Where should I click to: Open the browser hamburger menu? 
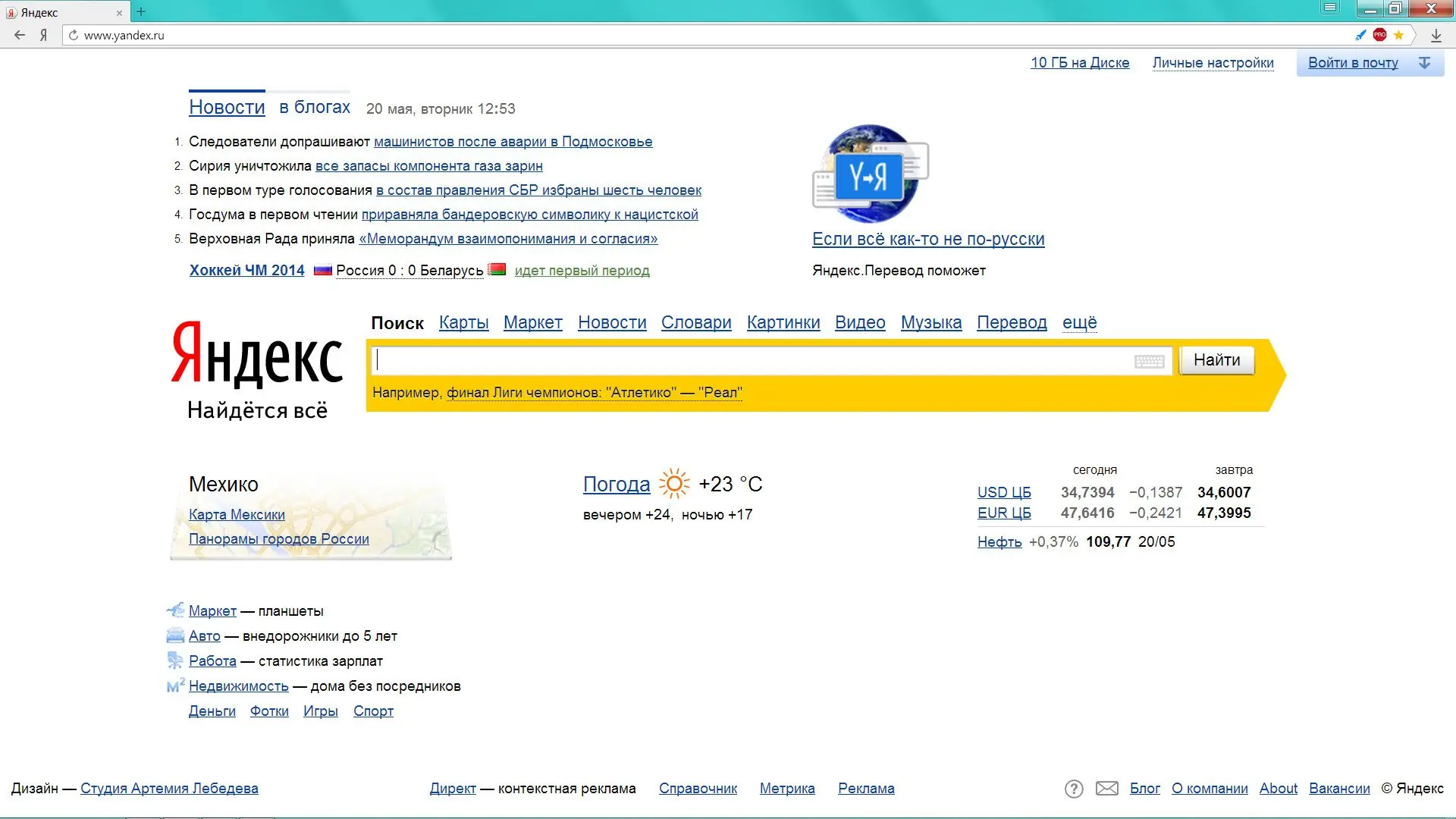pyautogui.click(x=1330, y=8)
